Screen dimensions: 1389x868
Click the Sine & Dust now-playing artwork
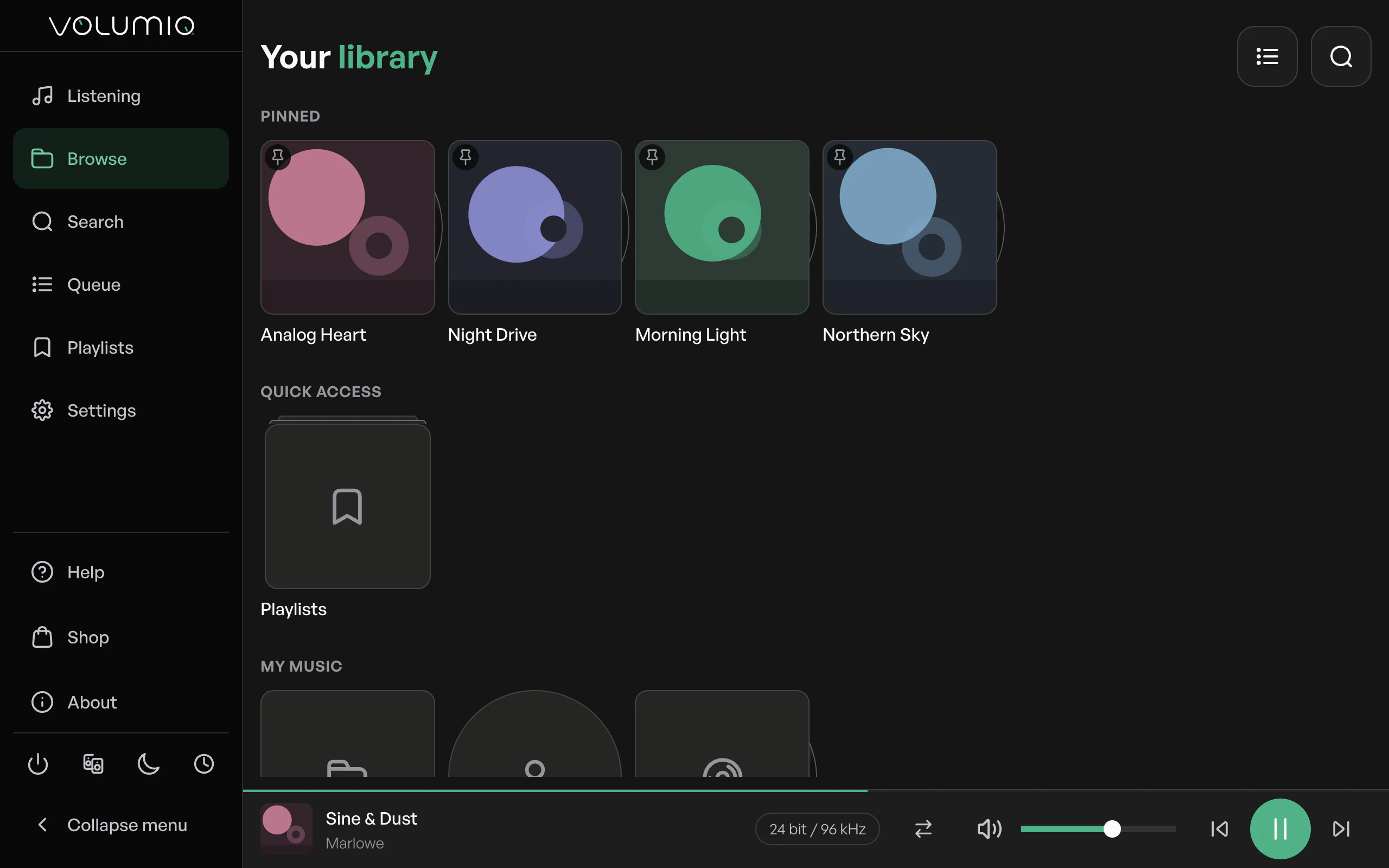[x=286, y=828]
